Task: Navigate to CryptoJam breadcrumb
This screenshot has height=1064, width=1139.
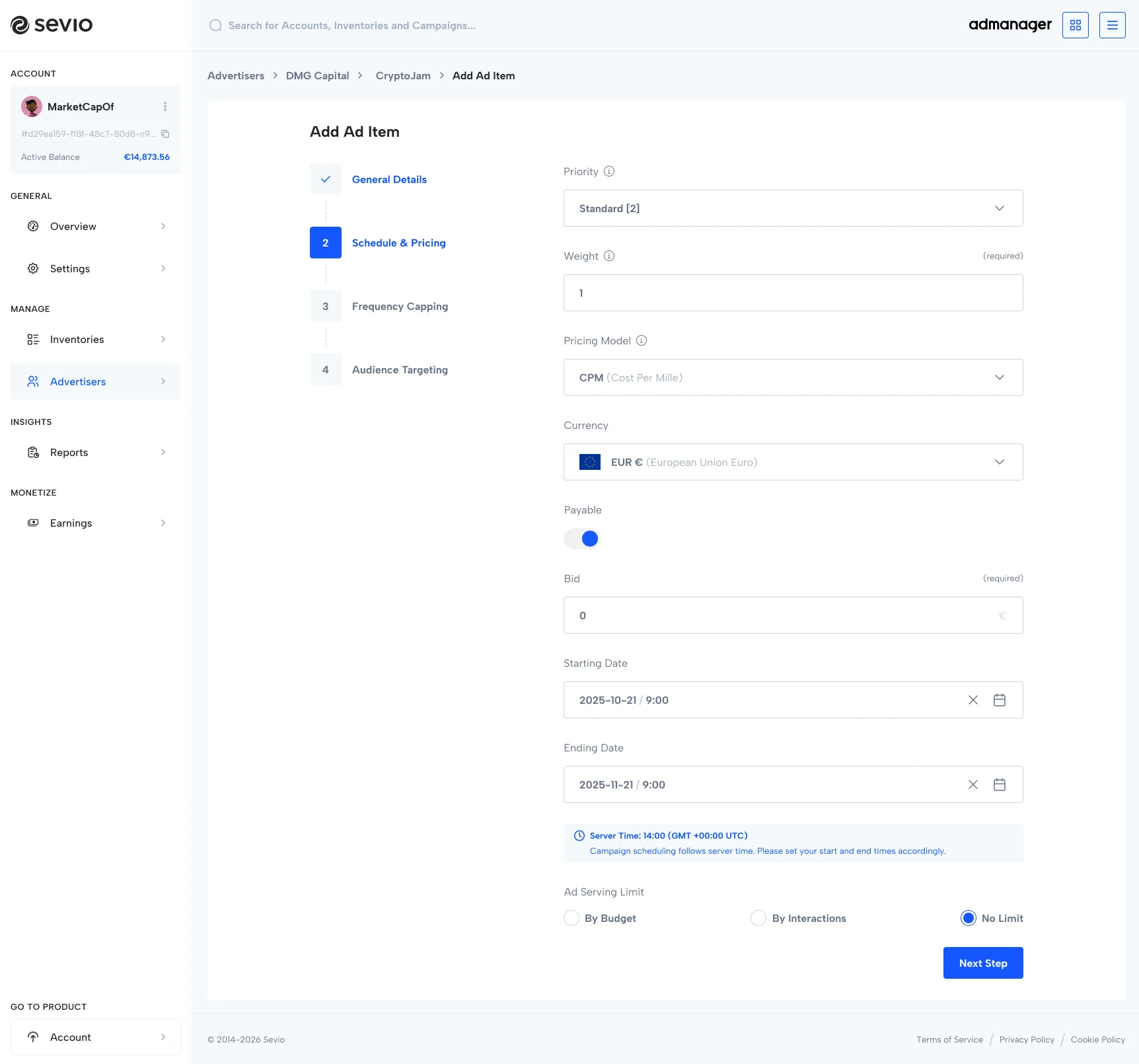Action: pyautogui.click(x=403, y=75)
